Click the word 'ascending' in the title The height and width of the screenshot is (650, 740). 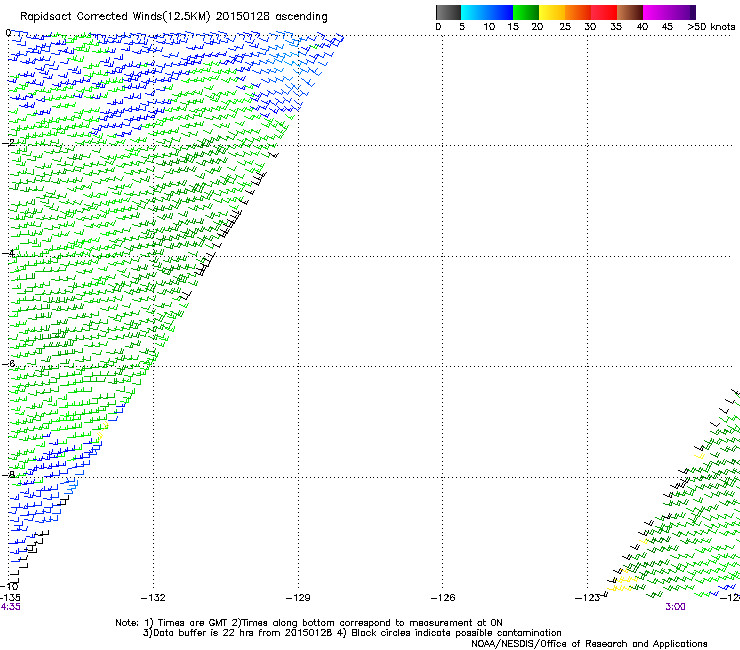click(x=301, y=17)
